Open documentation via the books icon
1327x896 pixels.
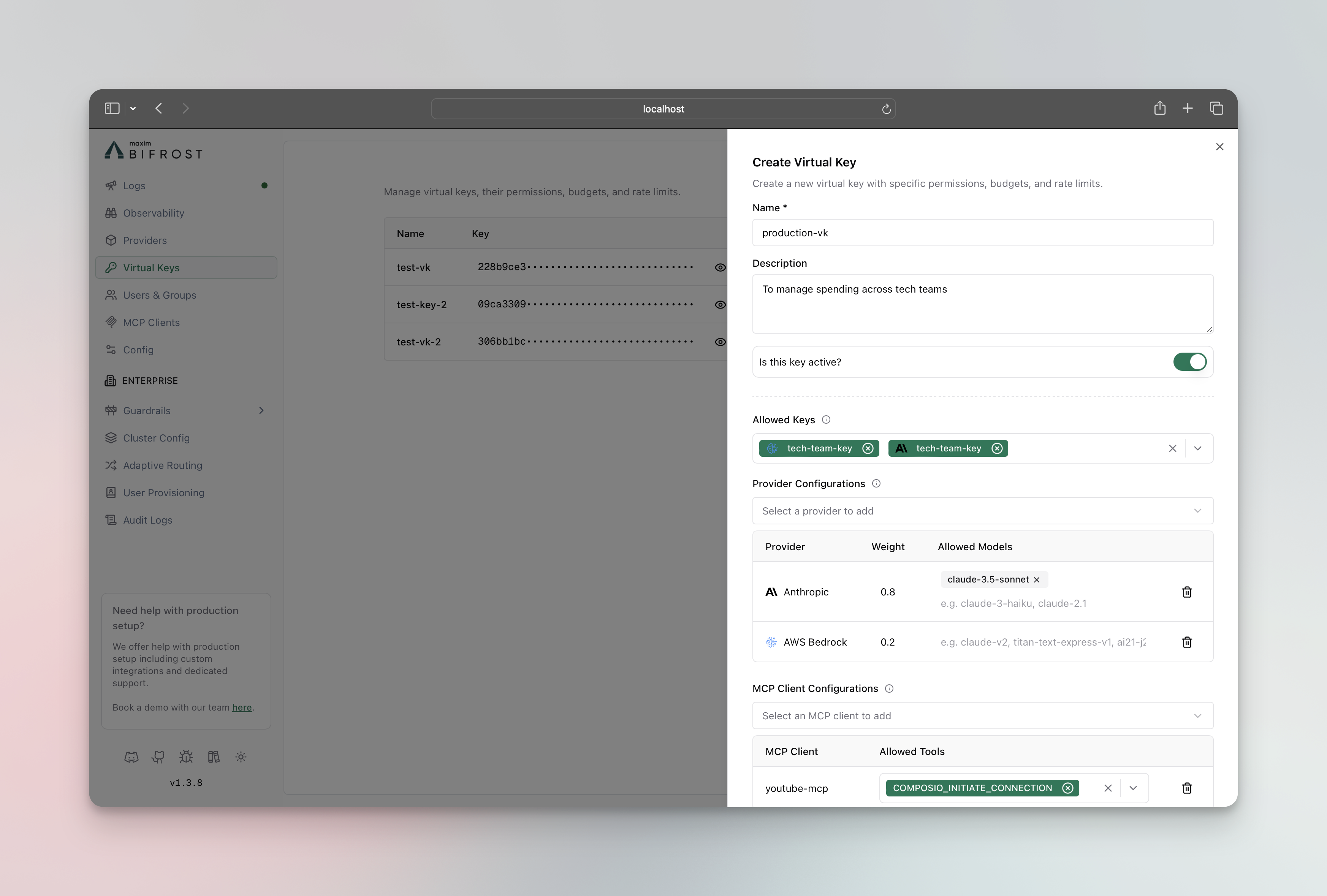coord(214,757)
